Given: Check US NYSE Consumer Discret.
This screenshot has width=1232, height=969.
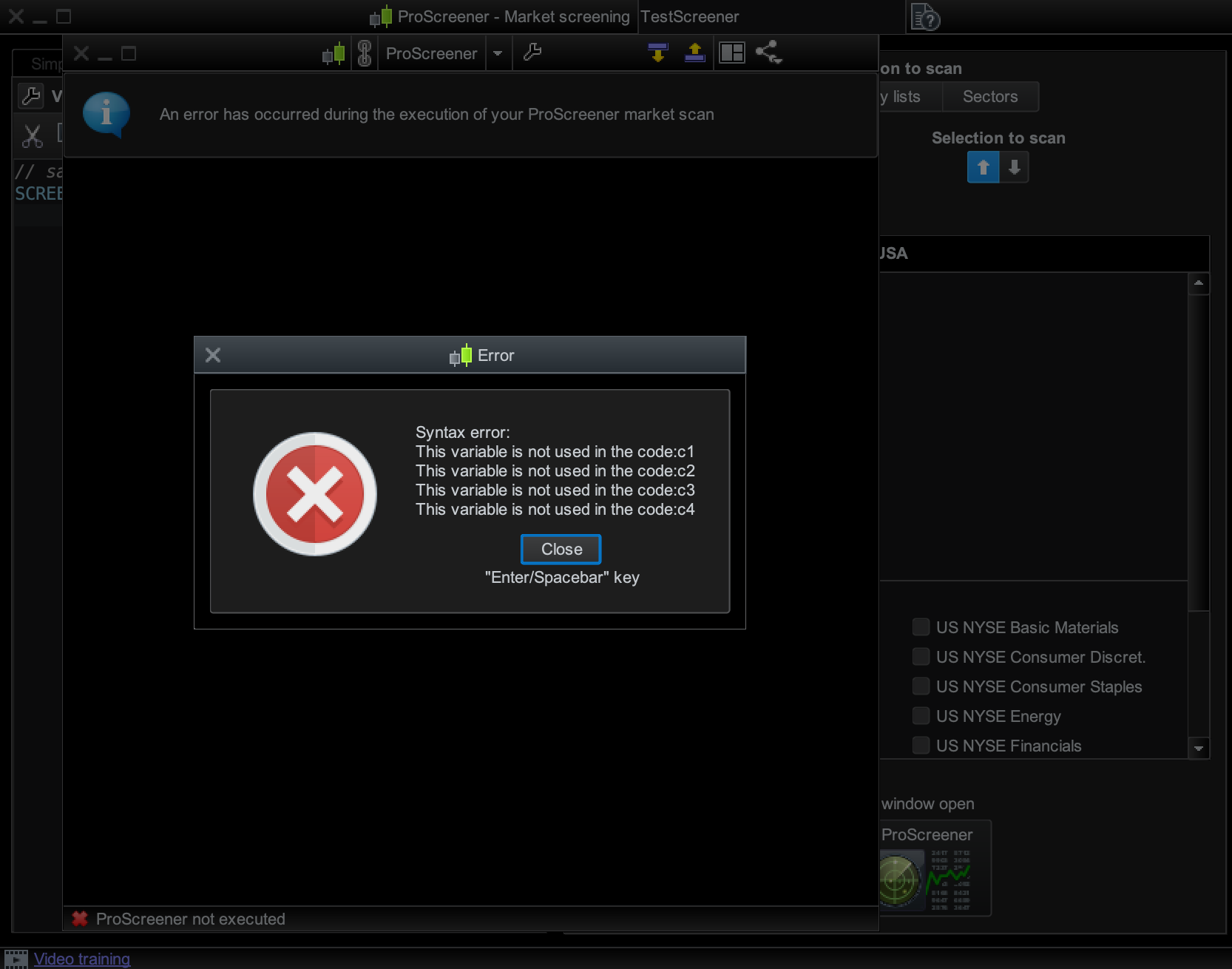Looking at the screenshot, I should tap(921, 657).
